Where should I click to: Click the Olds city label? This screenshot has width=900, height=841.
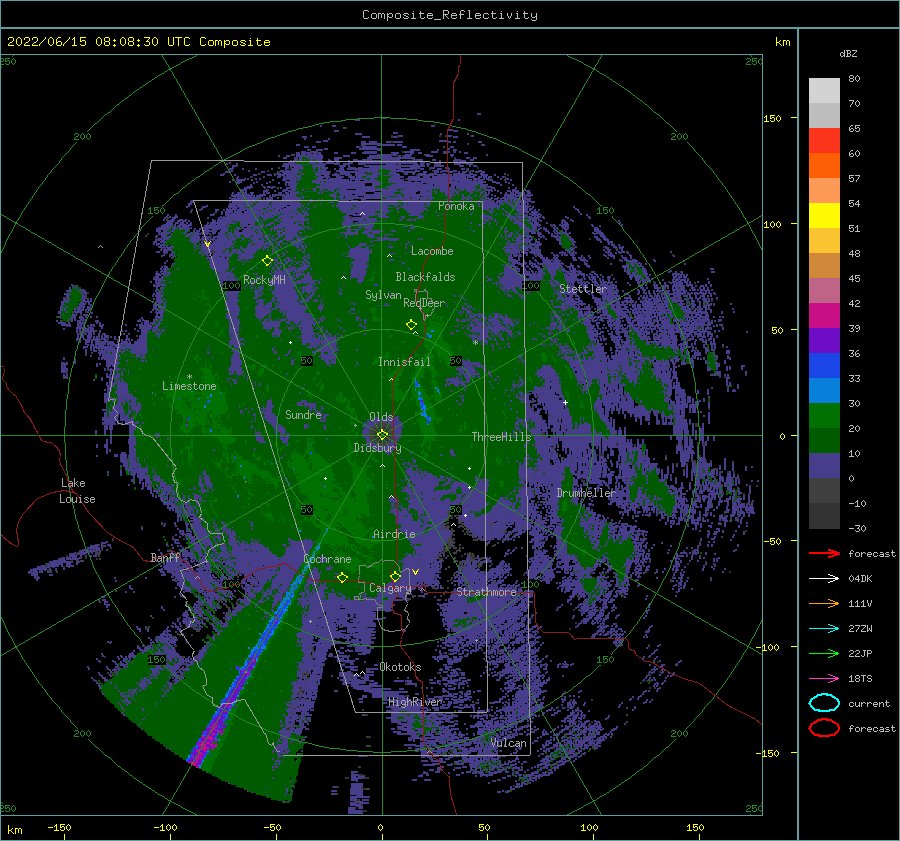tap(381, 417)
